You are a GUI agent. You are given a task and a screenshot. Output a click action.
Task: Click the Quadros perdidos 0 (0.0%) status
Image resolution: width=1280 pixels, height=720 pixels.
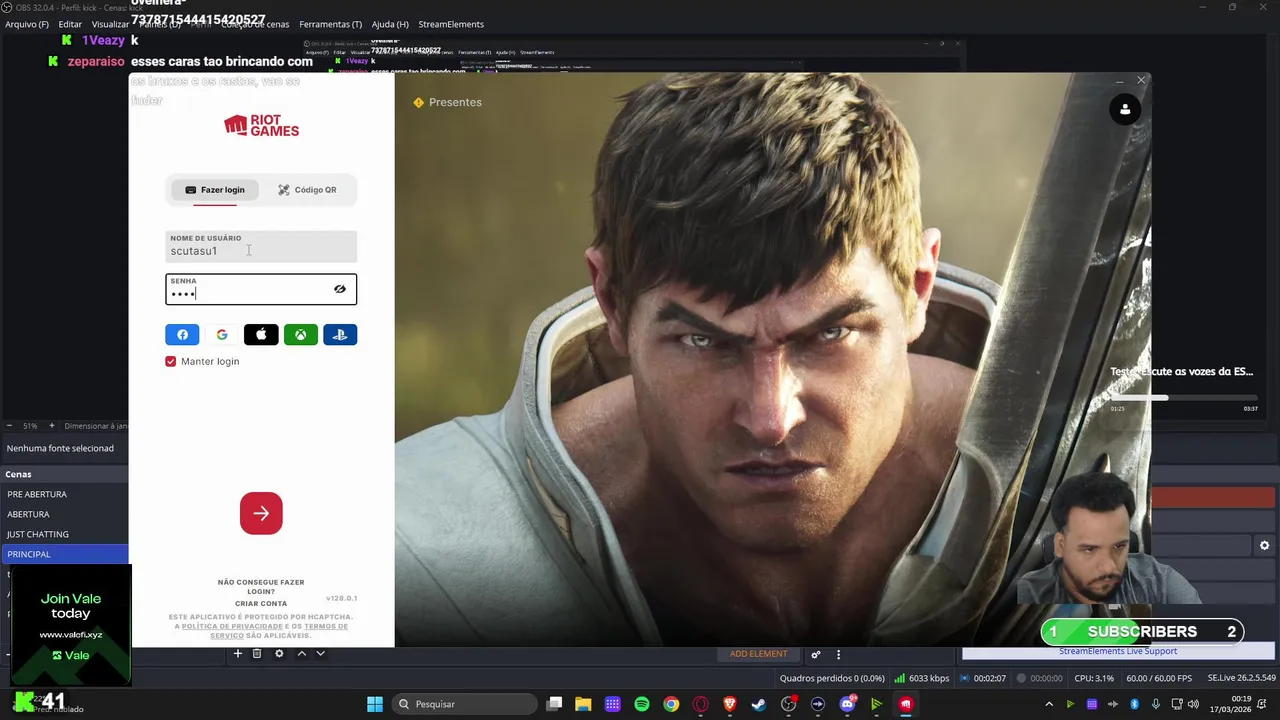point(832,678)
